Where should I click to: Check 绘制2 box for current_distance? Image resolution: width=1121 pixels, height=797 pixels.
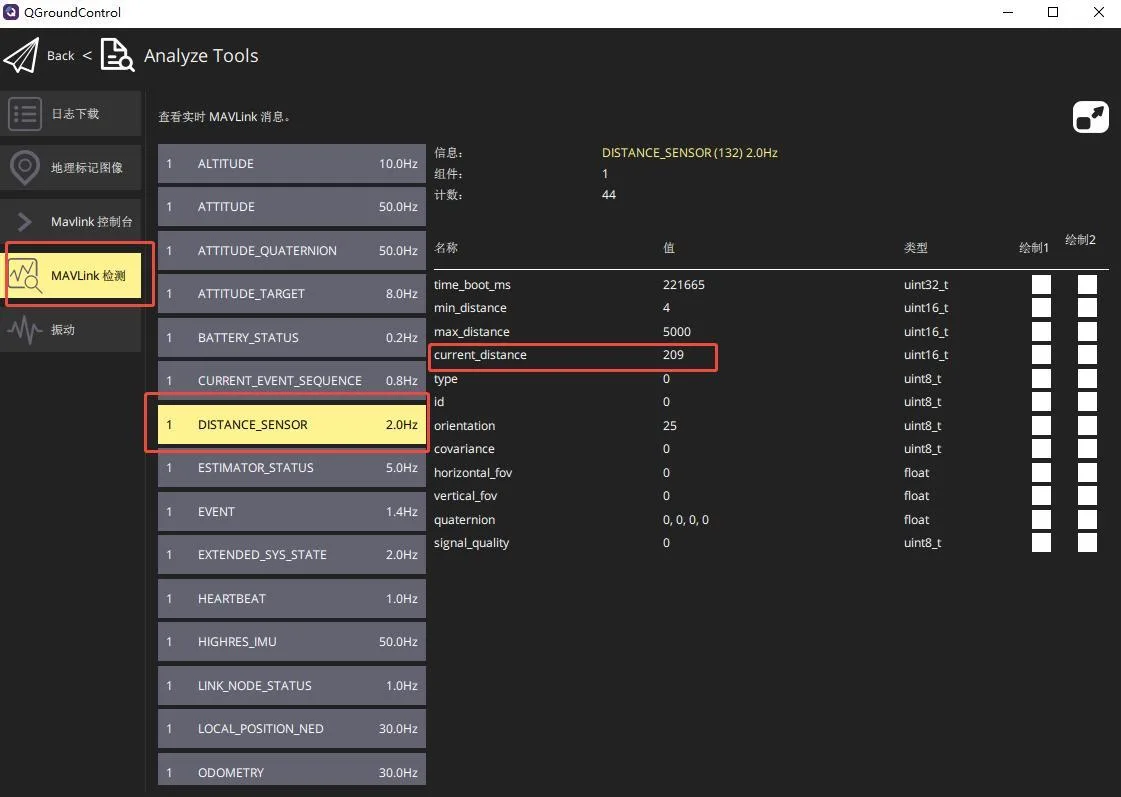click(1087, 355)
